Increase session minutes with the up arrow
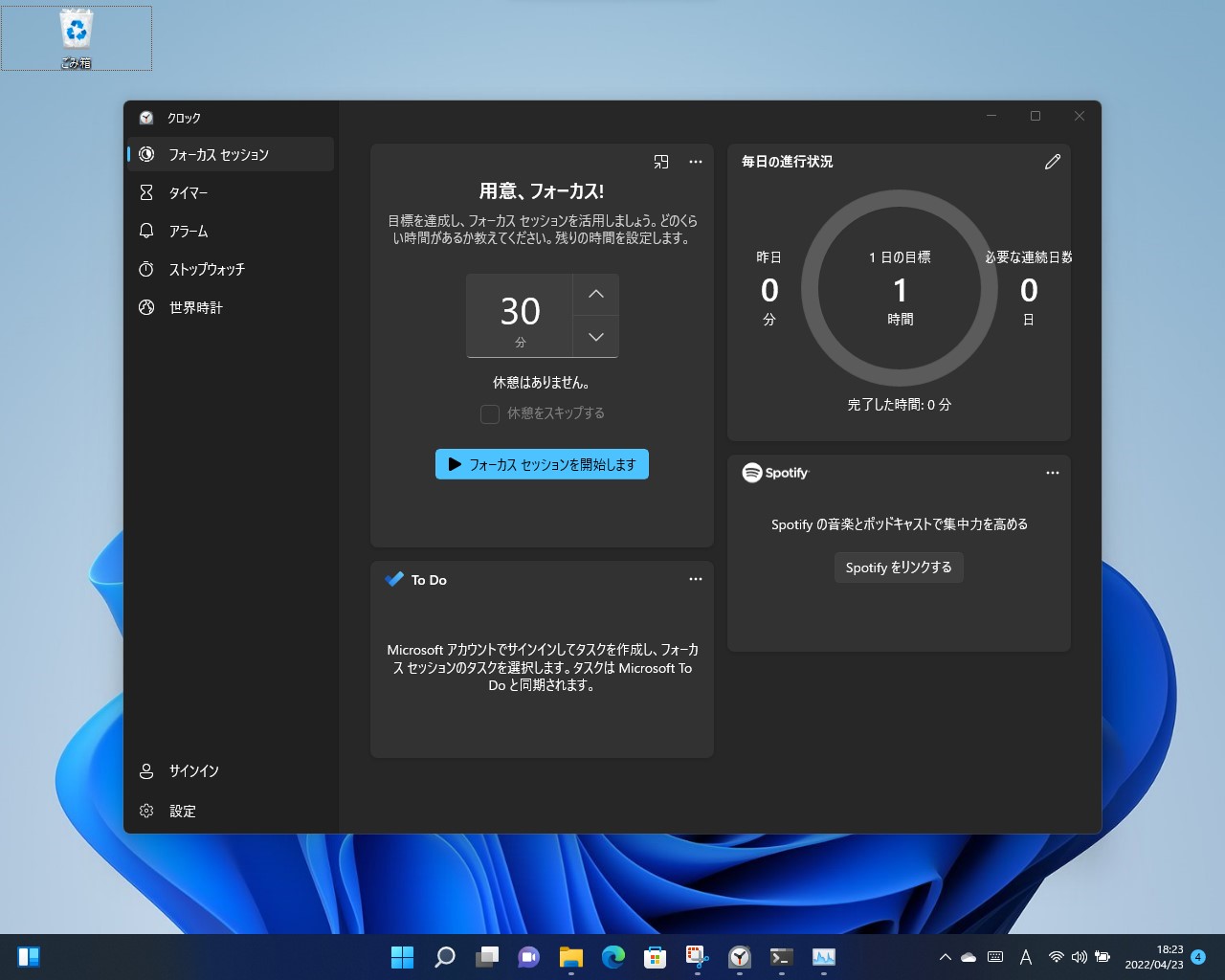This screenshot has width=1225, height=980. tap(595, 294)
